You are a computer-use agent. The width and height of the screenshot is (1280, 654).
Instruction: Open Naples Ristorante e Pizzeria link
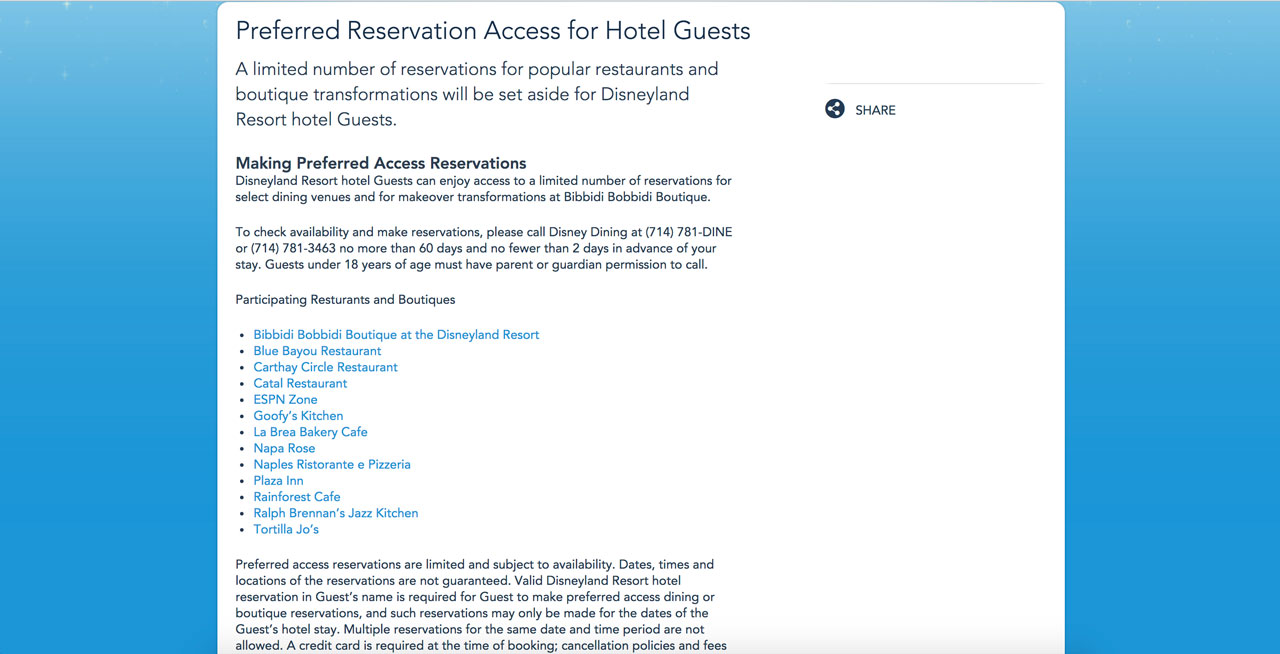point(332,464)
